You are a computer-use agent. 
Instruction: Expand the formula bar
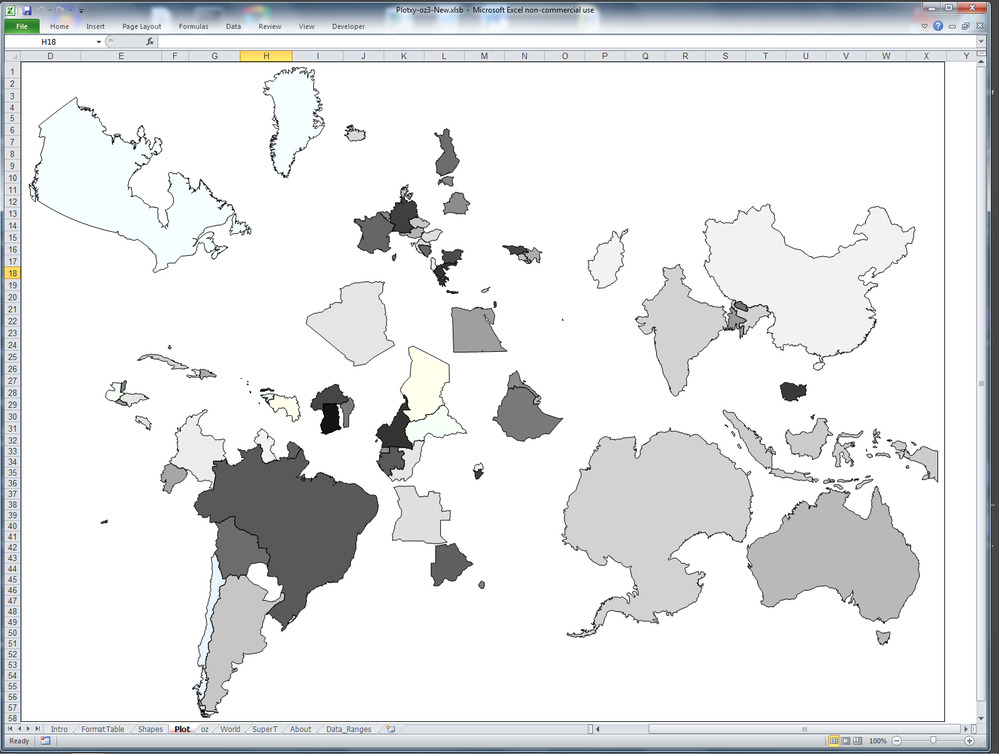[x=980, y=42]
